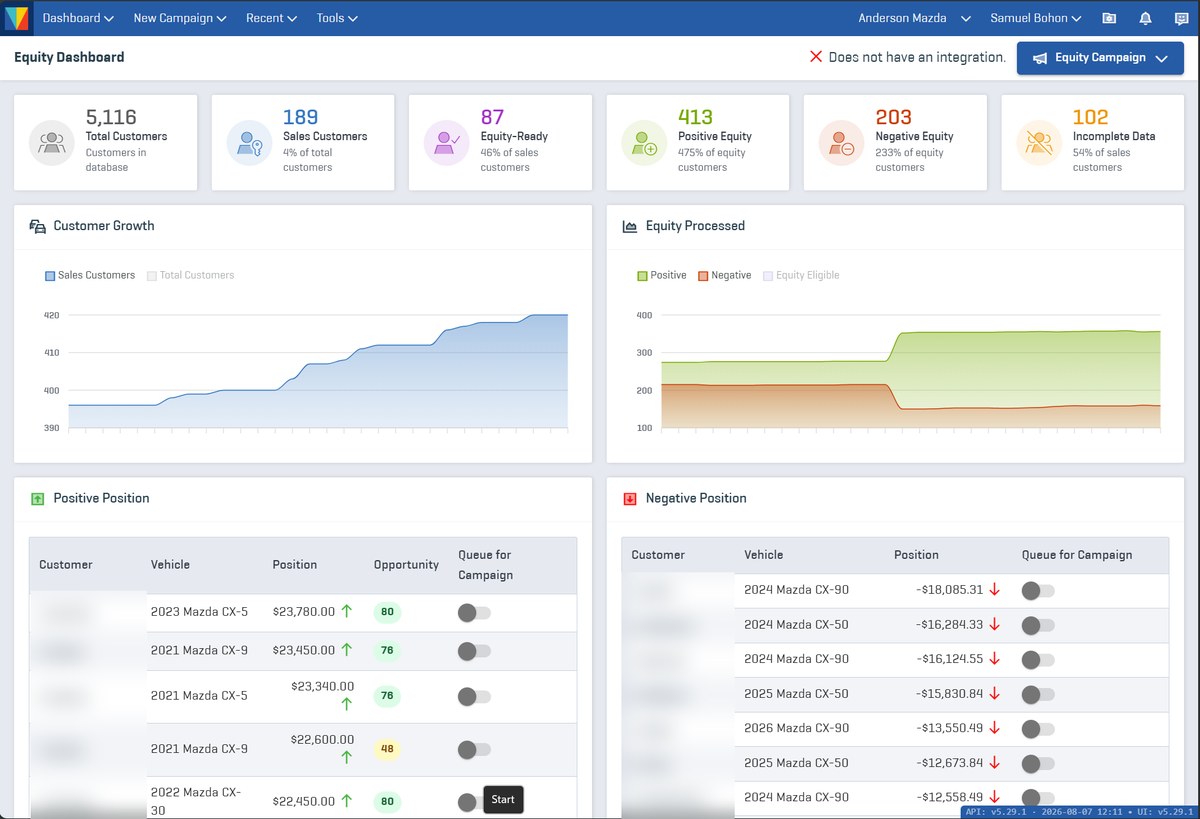Click the colorful app logo icon

[17, 18]
